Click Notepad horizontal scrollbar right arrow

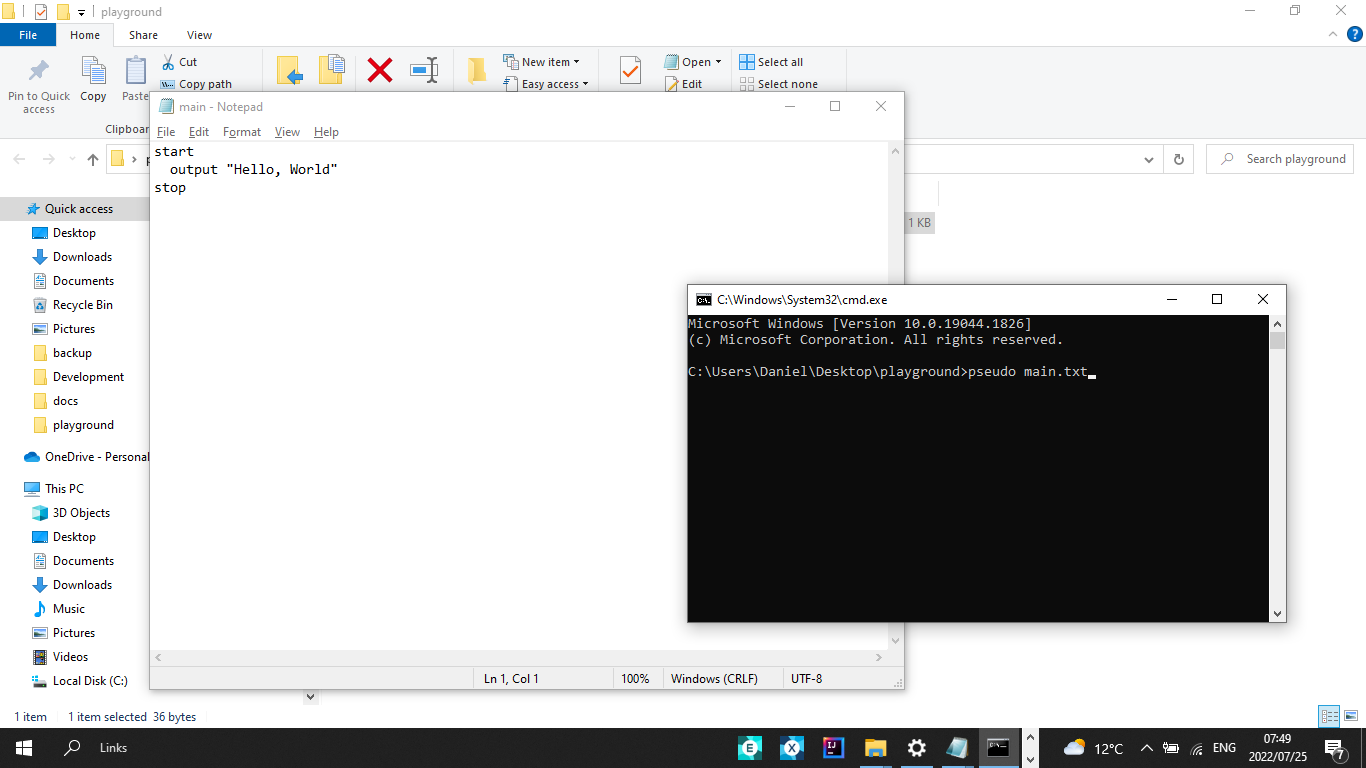point(880,658)
